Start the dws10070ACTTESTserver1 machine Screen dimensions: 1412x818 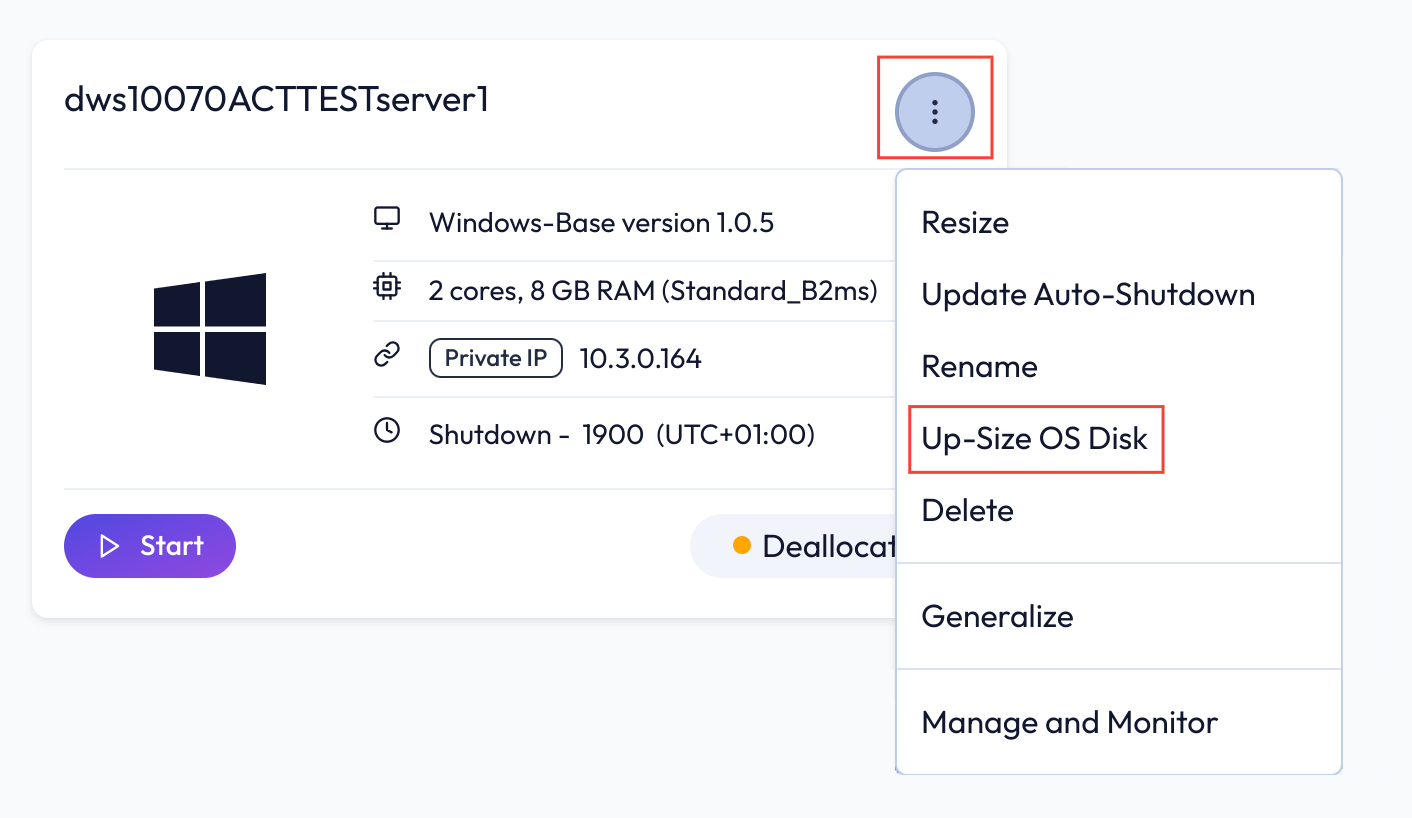coord(150,546)
